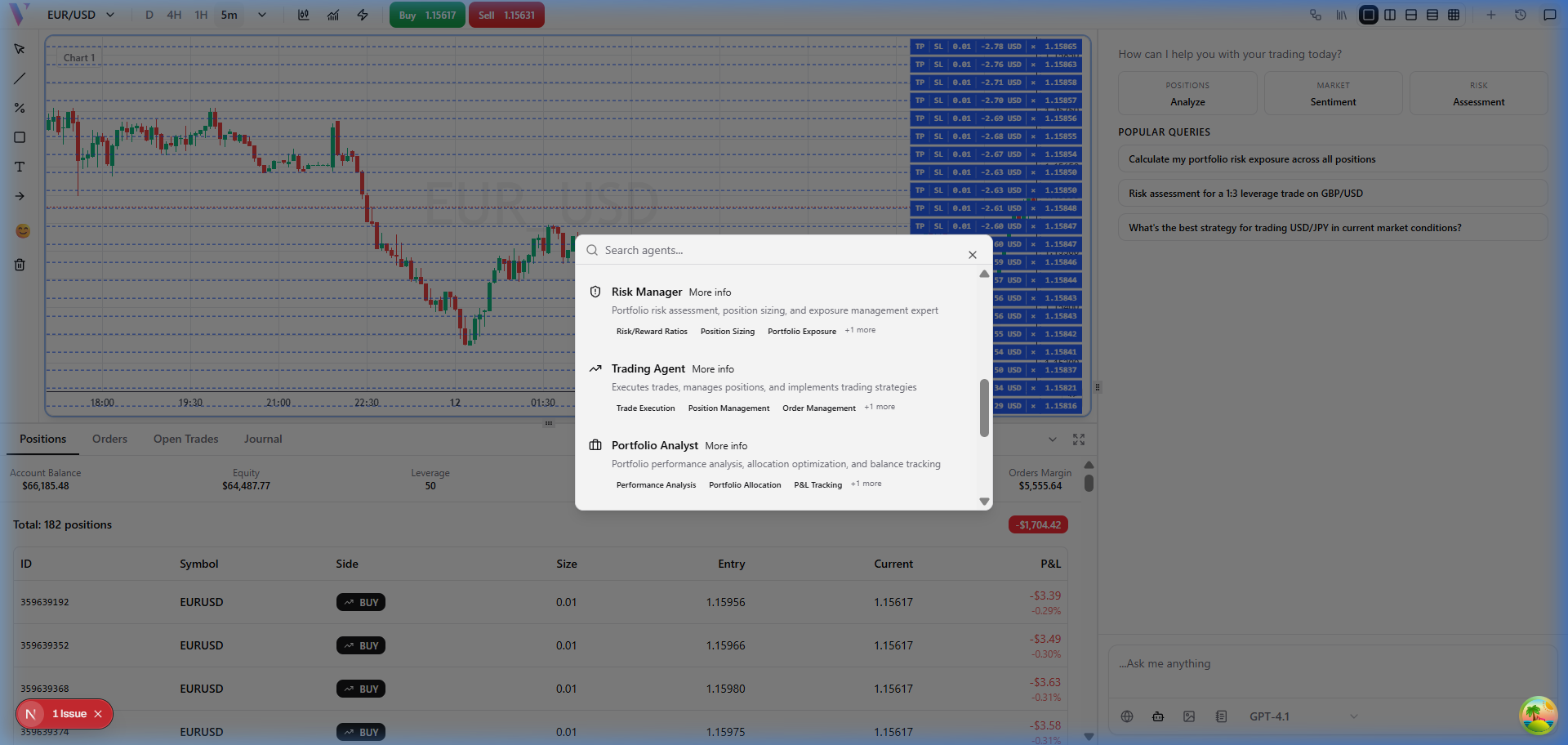Open the chat history clock icon
This screenshot has width=1568, height=745.
click(1520, 15)
